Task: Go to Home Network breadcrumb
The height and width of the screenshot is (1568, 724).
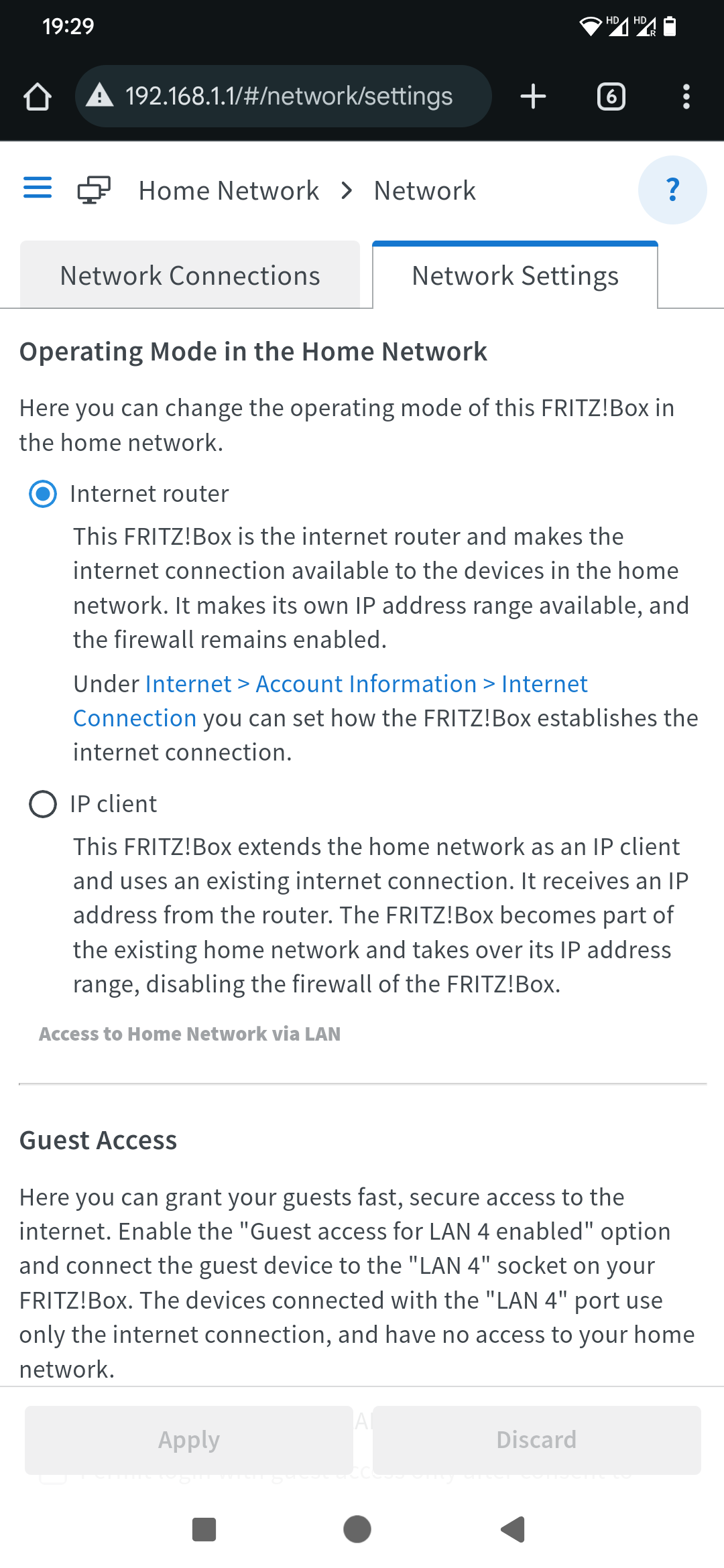Action: tap(229, 191)
